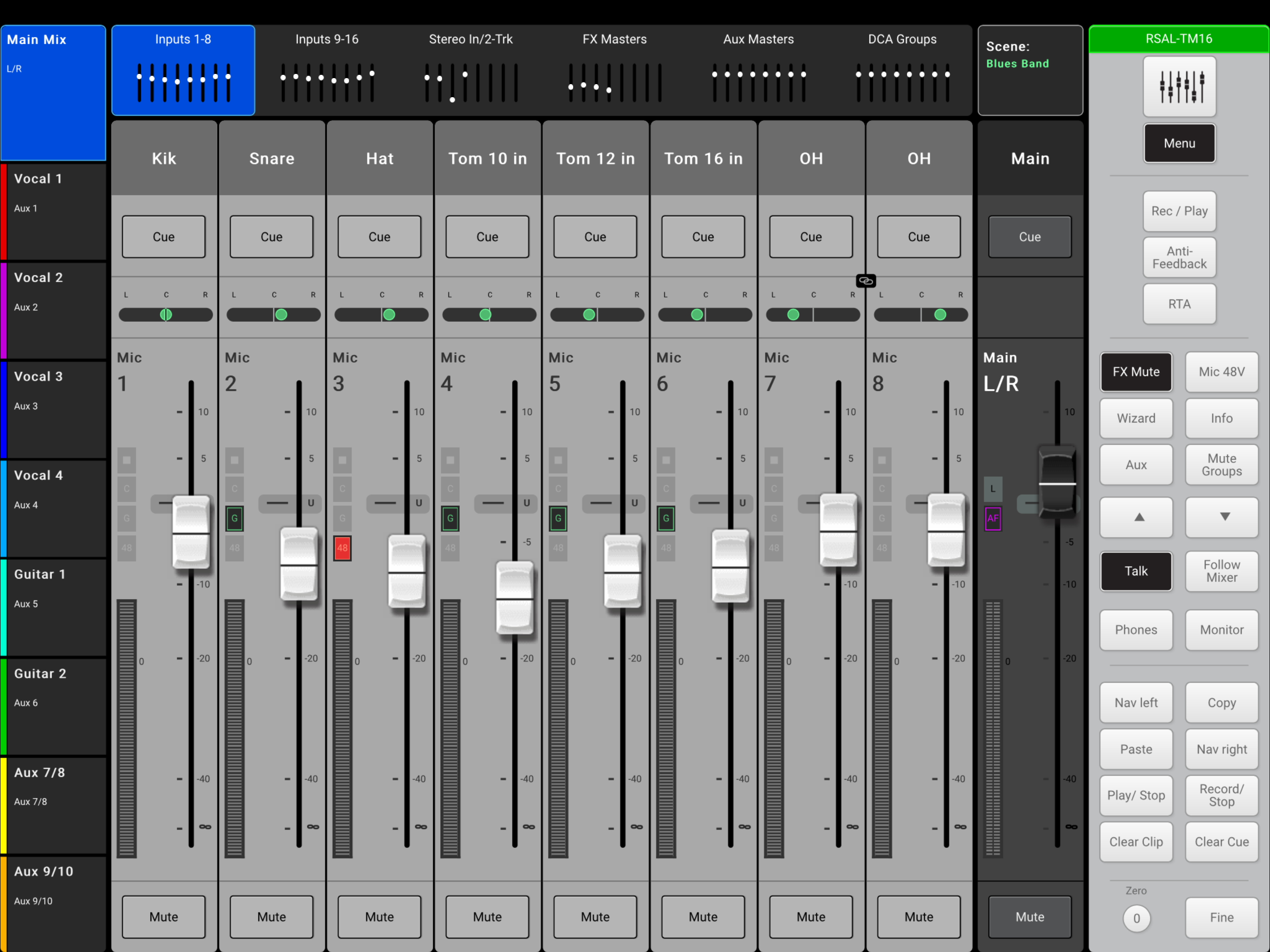The image size is (1270, 952).
Task: Mute the Kik channel
Action: (164, 916)
